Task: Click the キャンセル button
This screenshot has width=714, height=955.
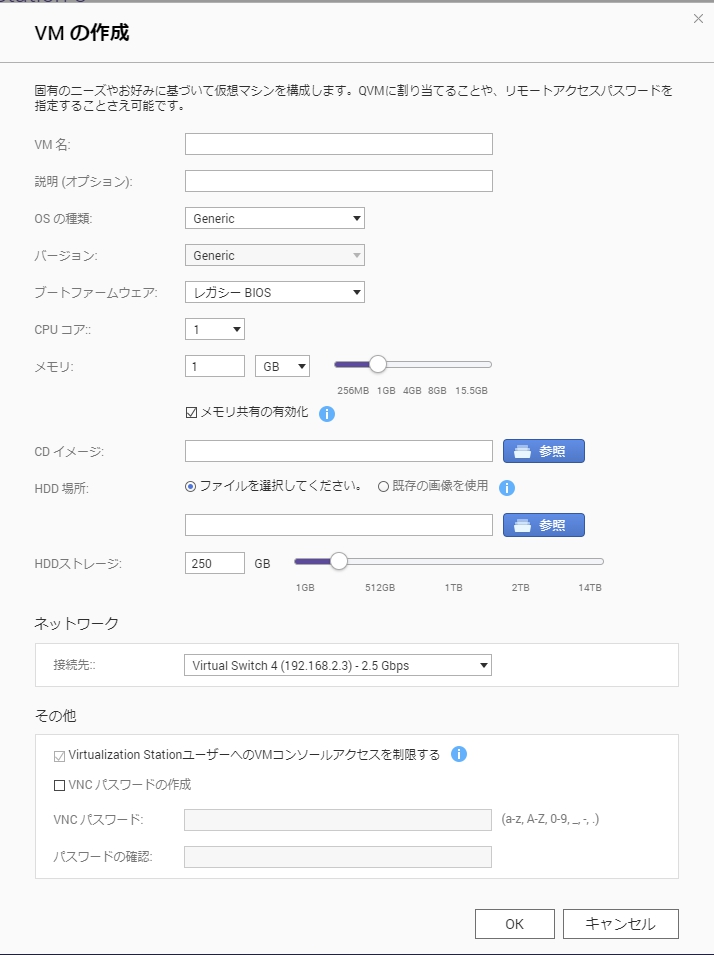Action: [x=620, y=924]
